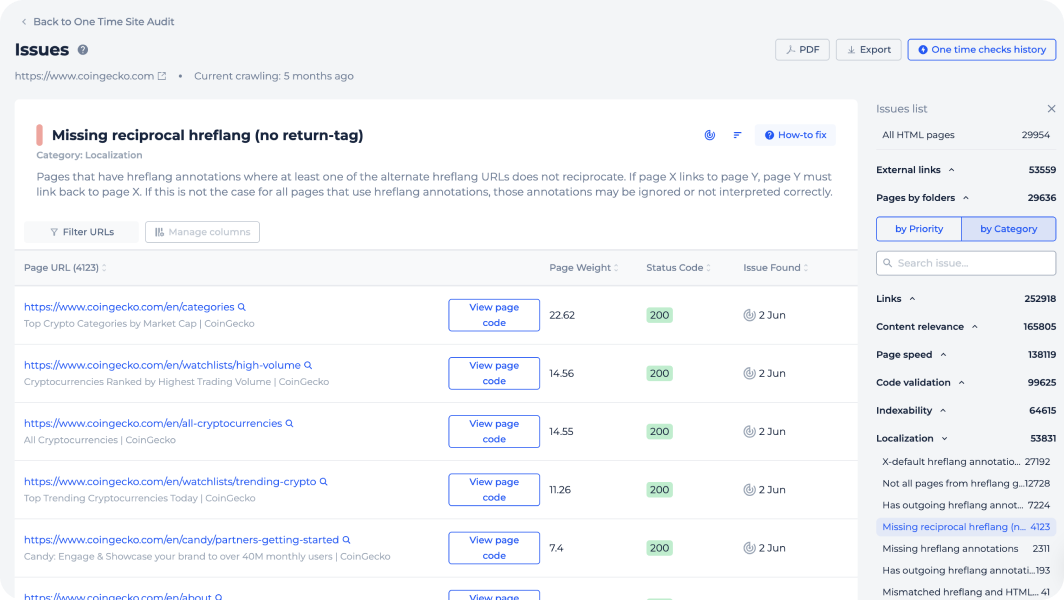Select Missing hreflang annotations issue

point(966,548)
